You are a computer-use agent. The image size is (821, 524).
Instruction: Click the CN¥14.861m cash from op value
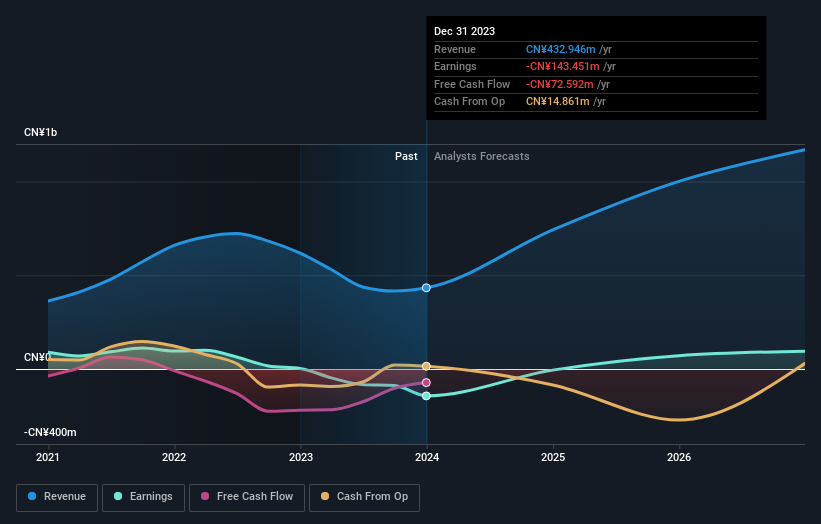coord(558,102)
